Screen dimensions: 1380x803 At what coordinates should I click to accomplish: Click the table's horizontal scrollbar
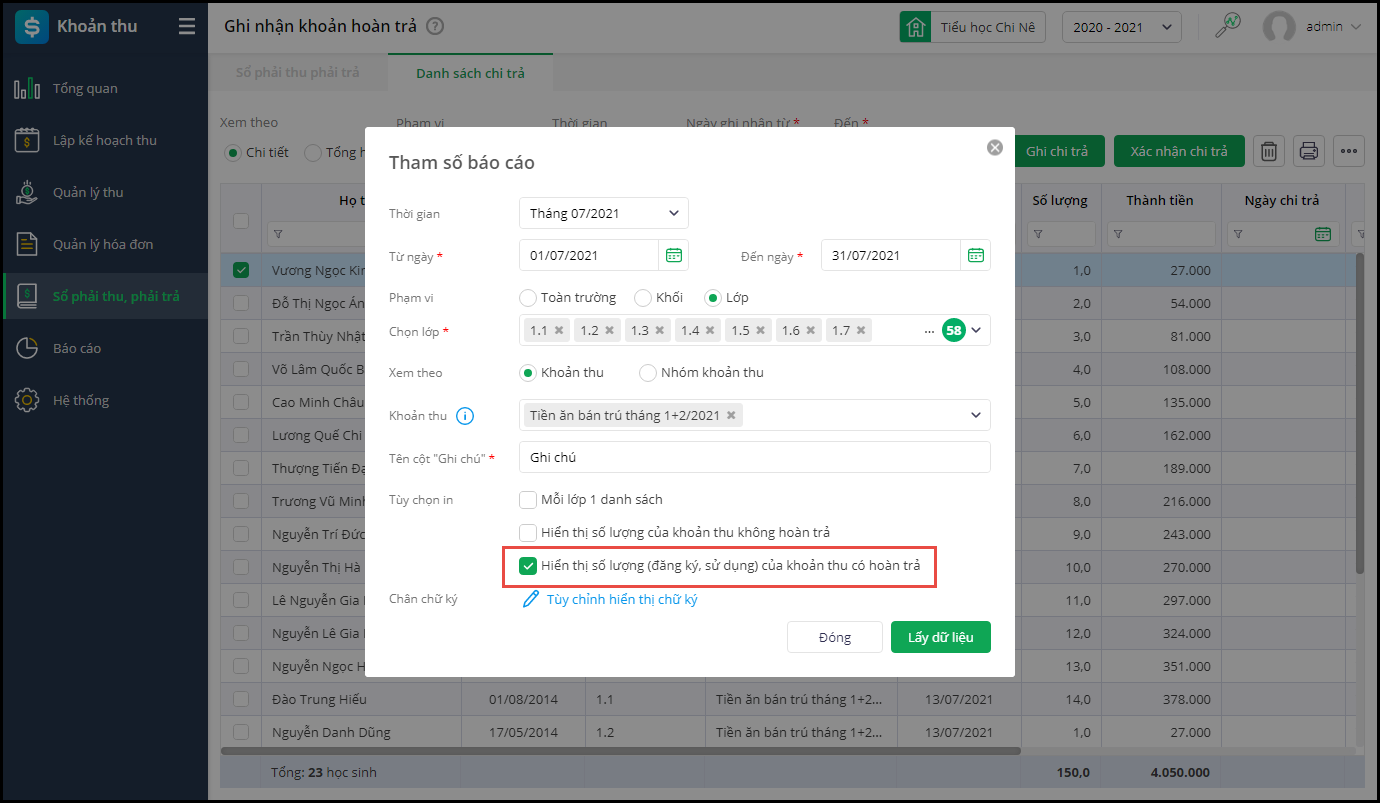click(621, 750)
